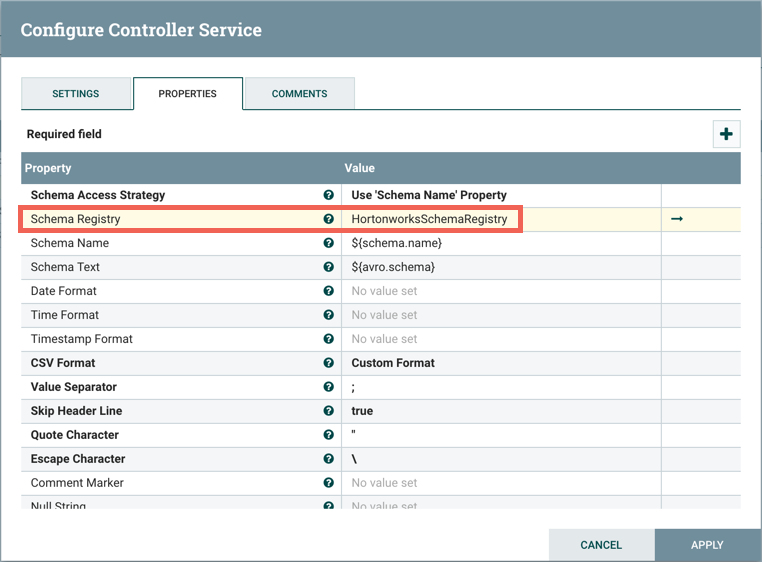762x562 pixels.
Task: Show help for Schema Name property
Action: [329, 243]
